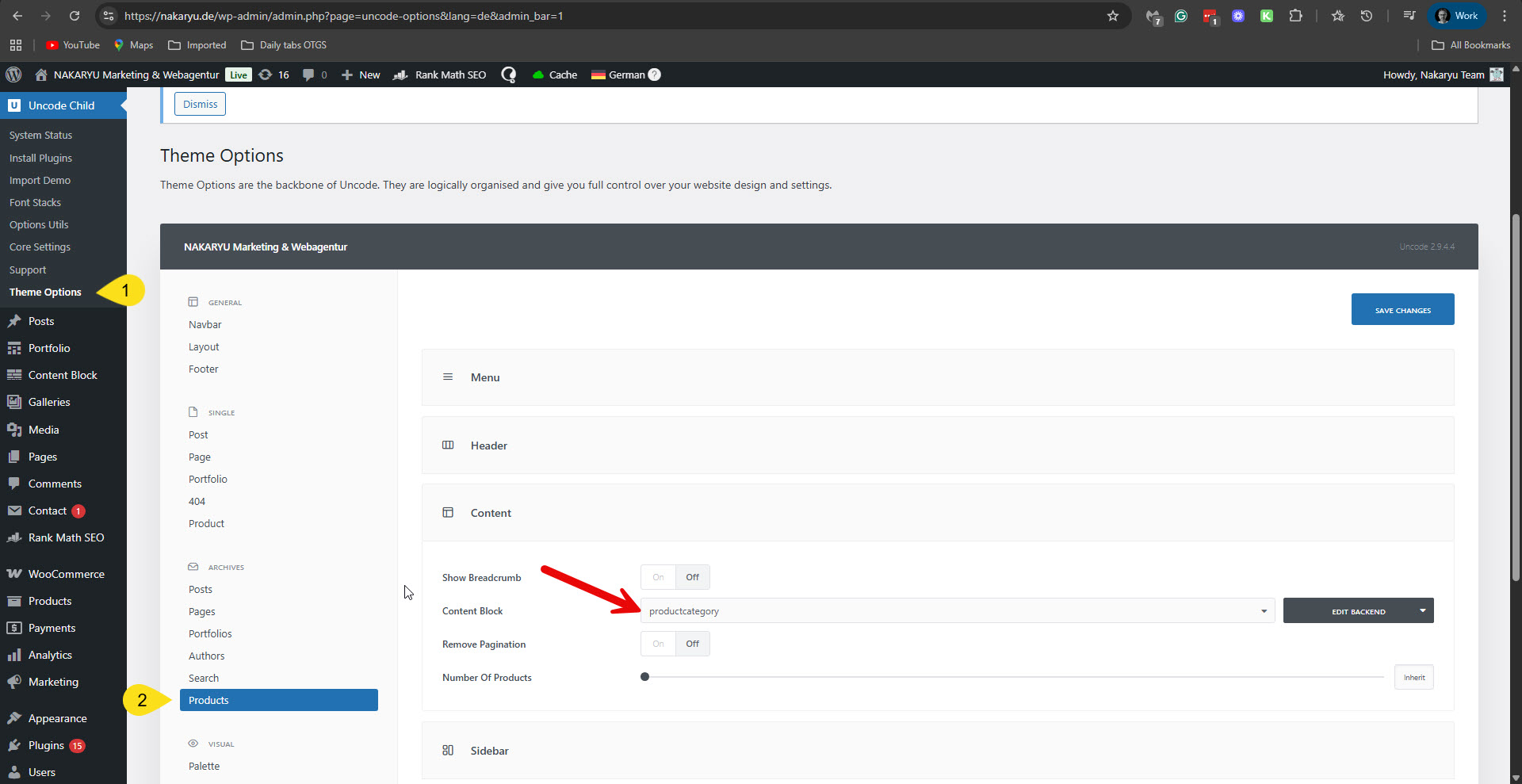1522x784 pixels.
Task: Select Navbar under General options
Action: (x=205, y=325)
